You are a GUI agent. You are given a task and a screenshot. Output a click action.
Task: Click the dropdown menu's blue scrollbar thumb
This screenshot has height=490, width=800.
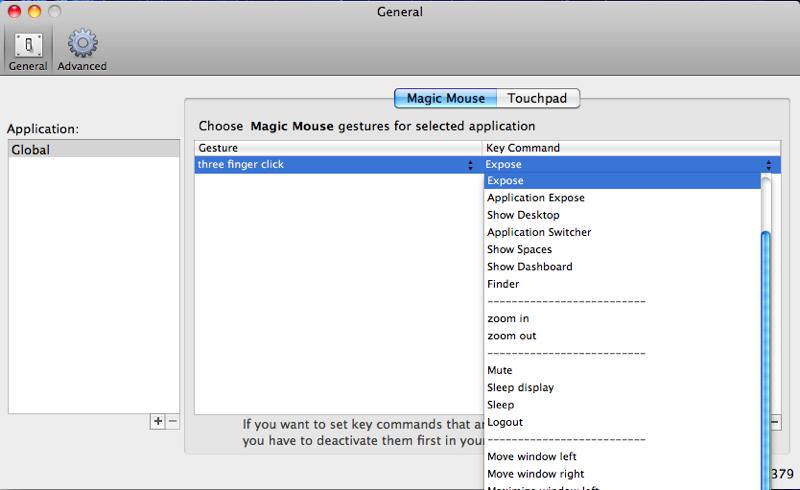tap(765, 360)
